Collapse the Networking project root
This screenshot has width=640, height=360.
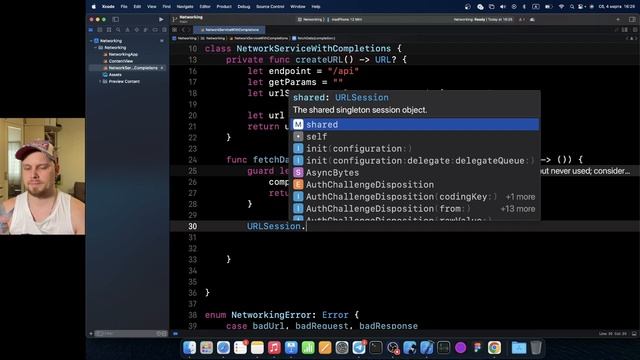pyautogui.click(x=91, y=41)
